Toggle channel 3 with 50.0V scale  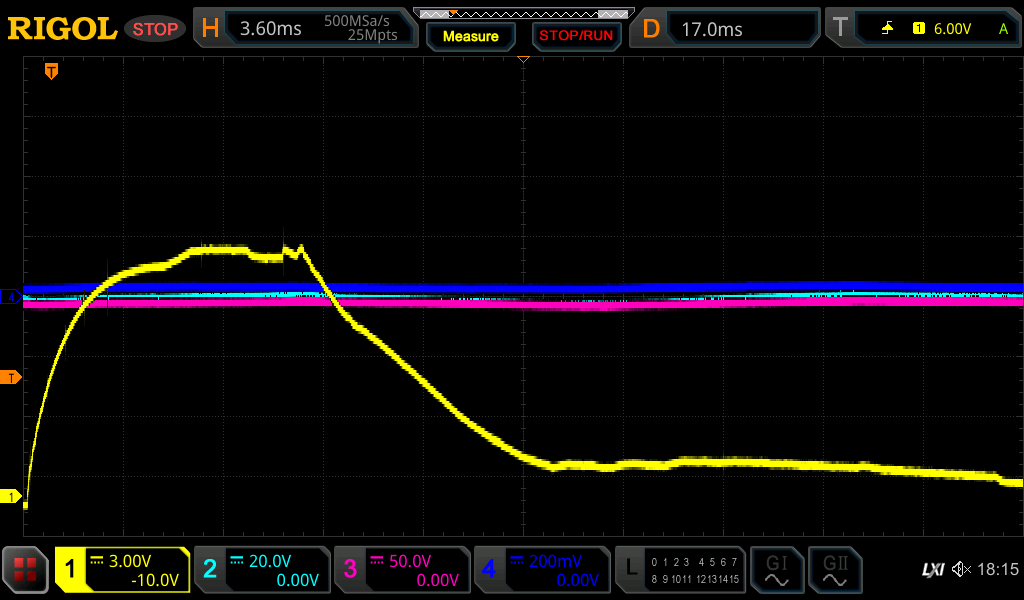click(402, 570)
